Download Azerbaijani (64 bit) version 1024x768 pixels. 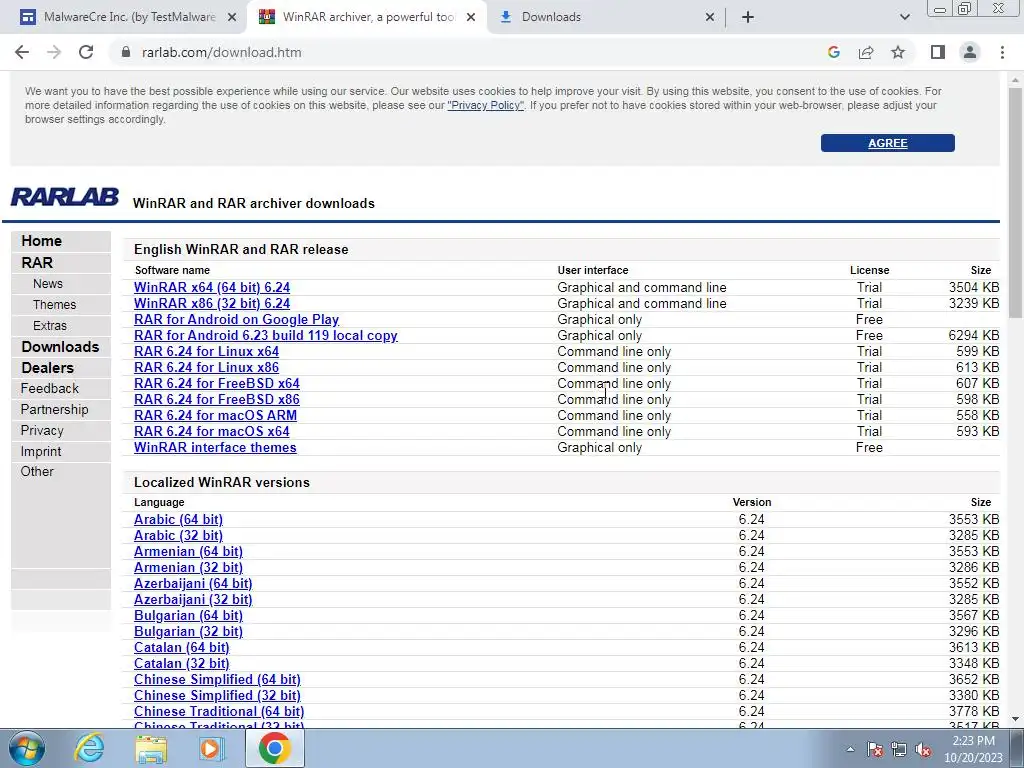[x=193, y=584]
